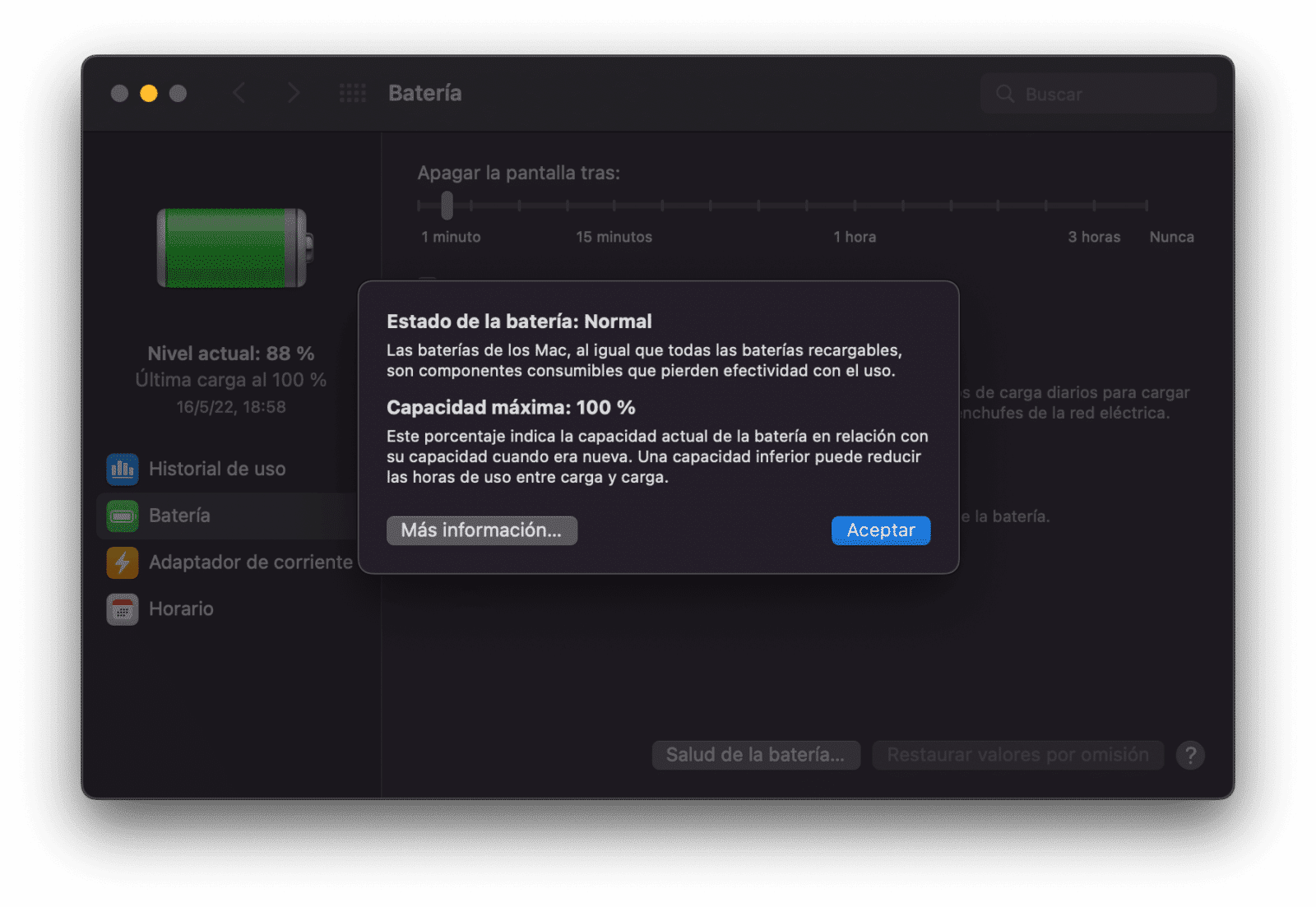The height and width of the screenshot is (907, 1316).
Task: Click the 3 horas tick mark
Action: (1094, 206)
